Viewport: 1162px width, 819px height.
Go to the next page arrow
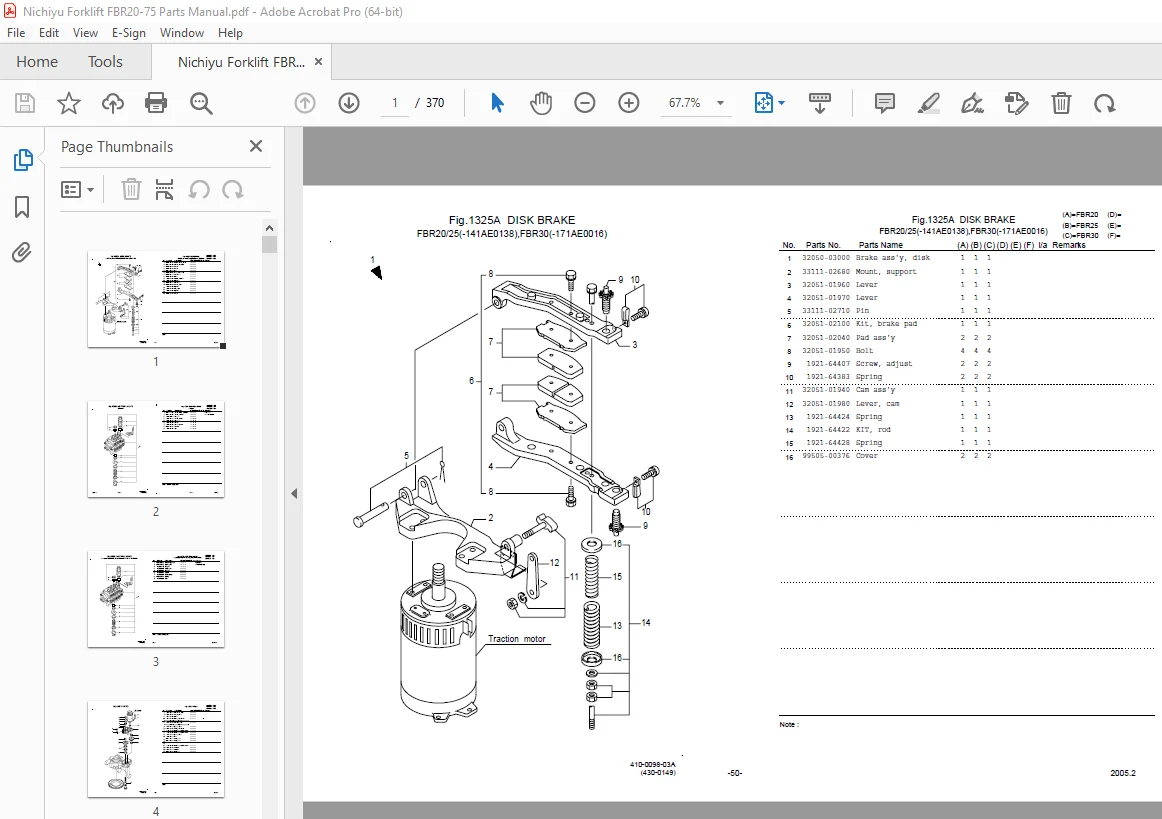(x=349, y=103)
